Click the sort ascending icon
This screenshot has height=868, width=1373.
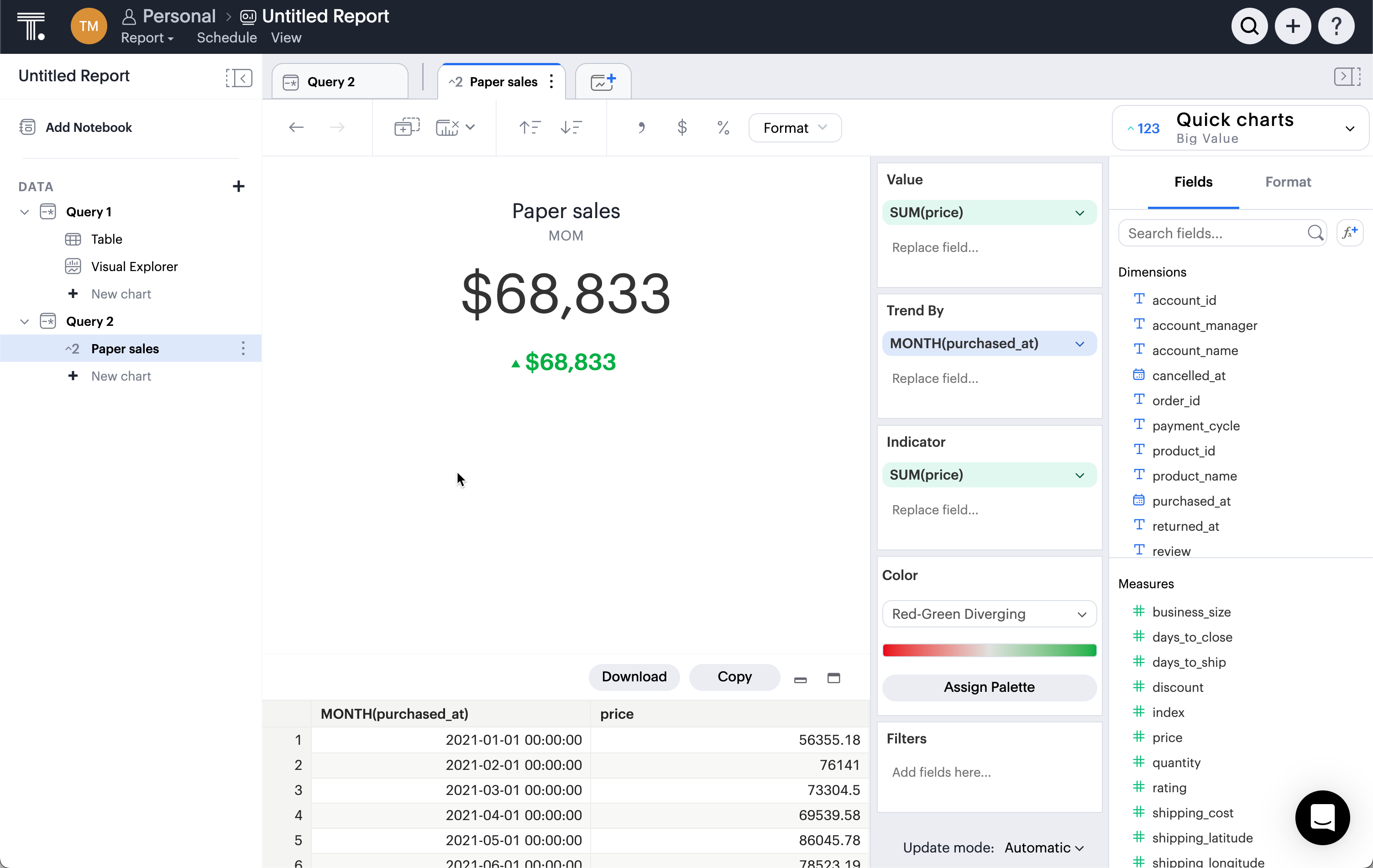(530, 127)
